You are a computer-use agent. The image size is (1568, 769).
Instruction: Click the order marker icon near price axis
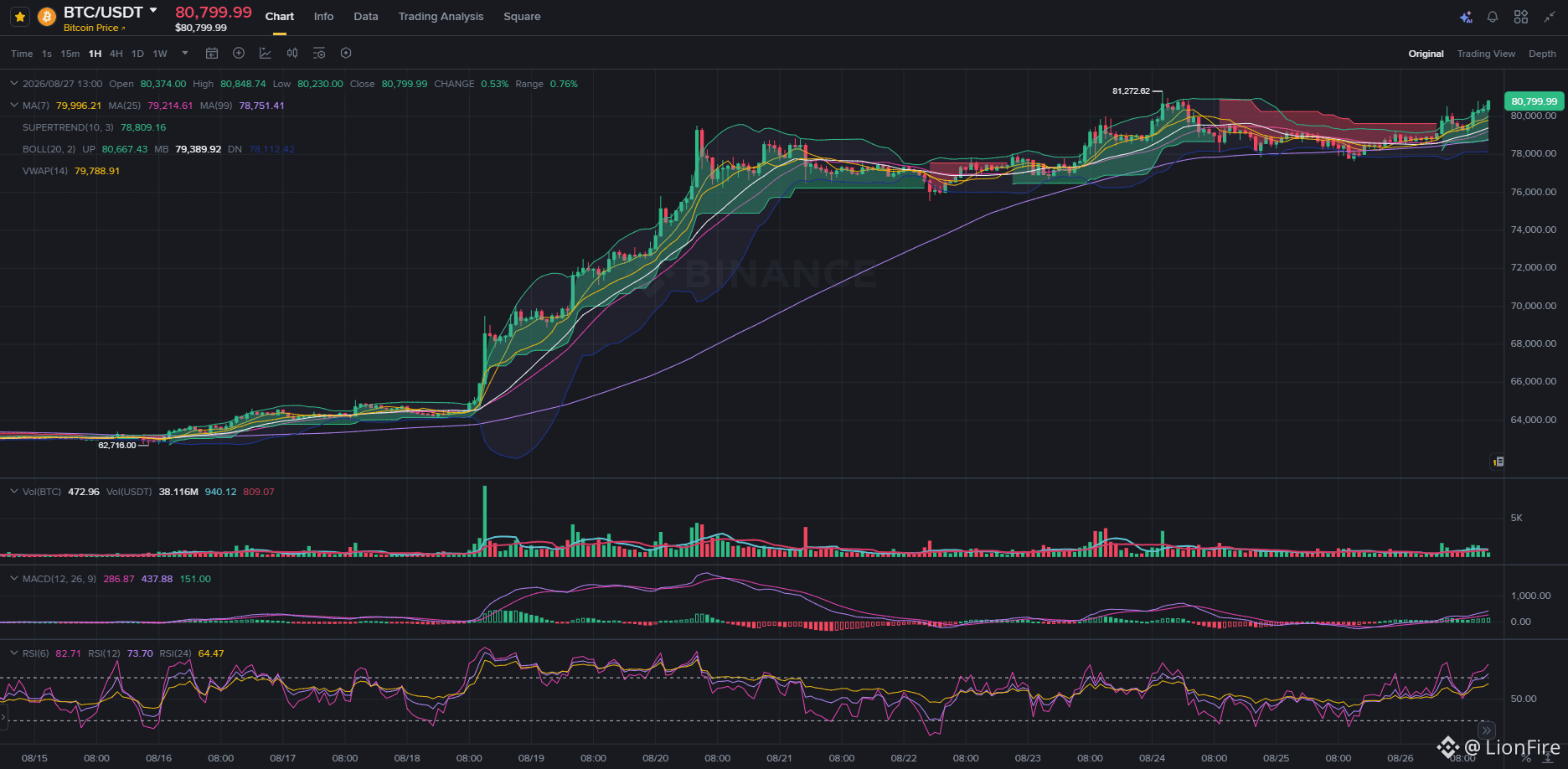tap(1498, 462)
